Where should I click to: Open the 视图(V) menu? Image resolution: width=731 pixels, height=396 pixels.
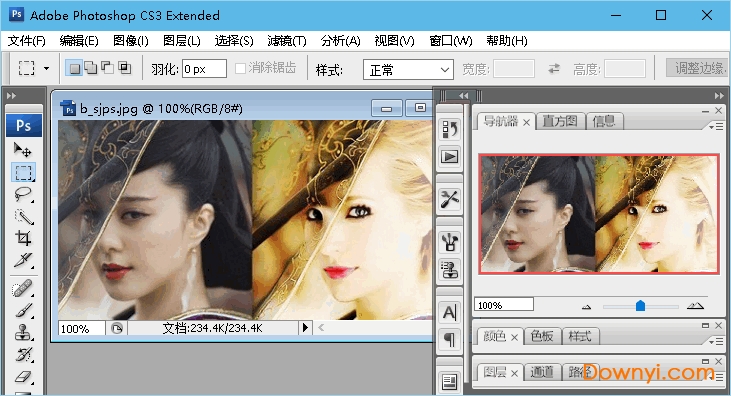click(394, 41)
